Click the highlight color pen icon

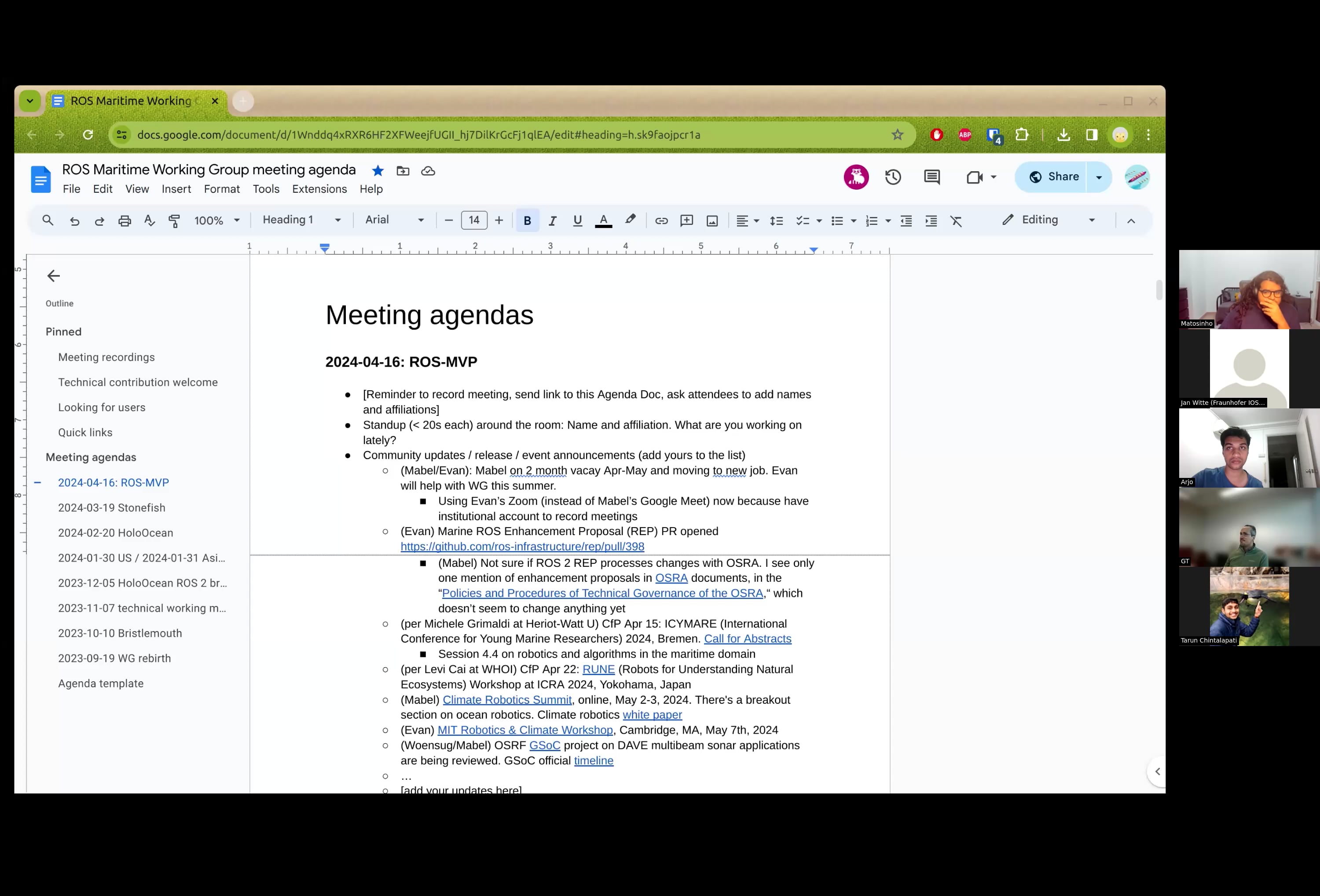(x=631, y=220)
